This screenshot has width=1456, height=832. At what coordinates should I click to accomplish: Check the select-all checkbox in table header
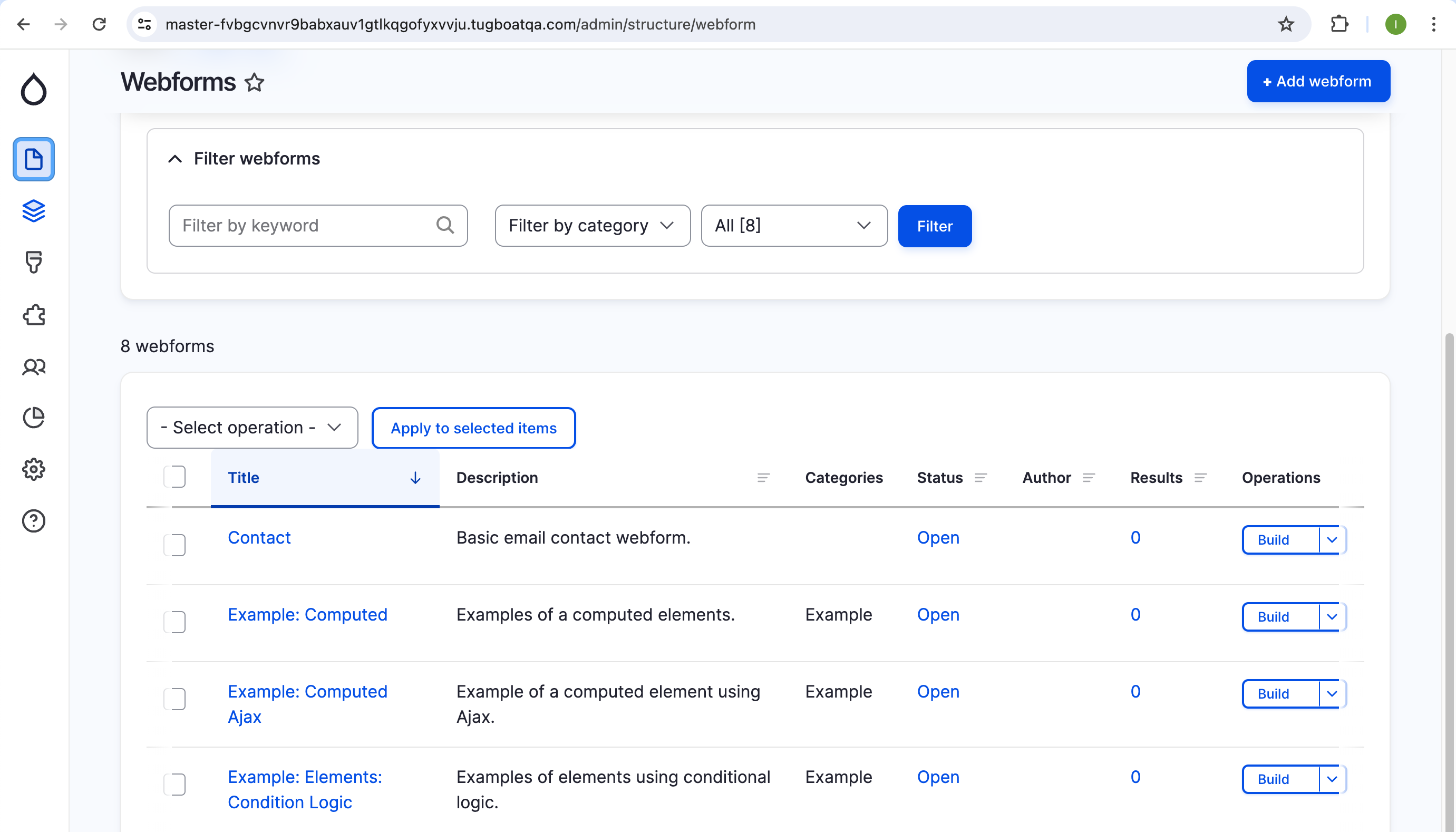(174, 477)
